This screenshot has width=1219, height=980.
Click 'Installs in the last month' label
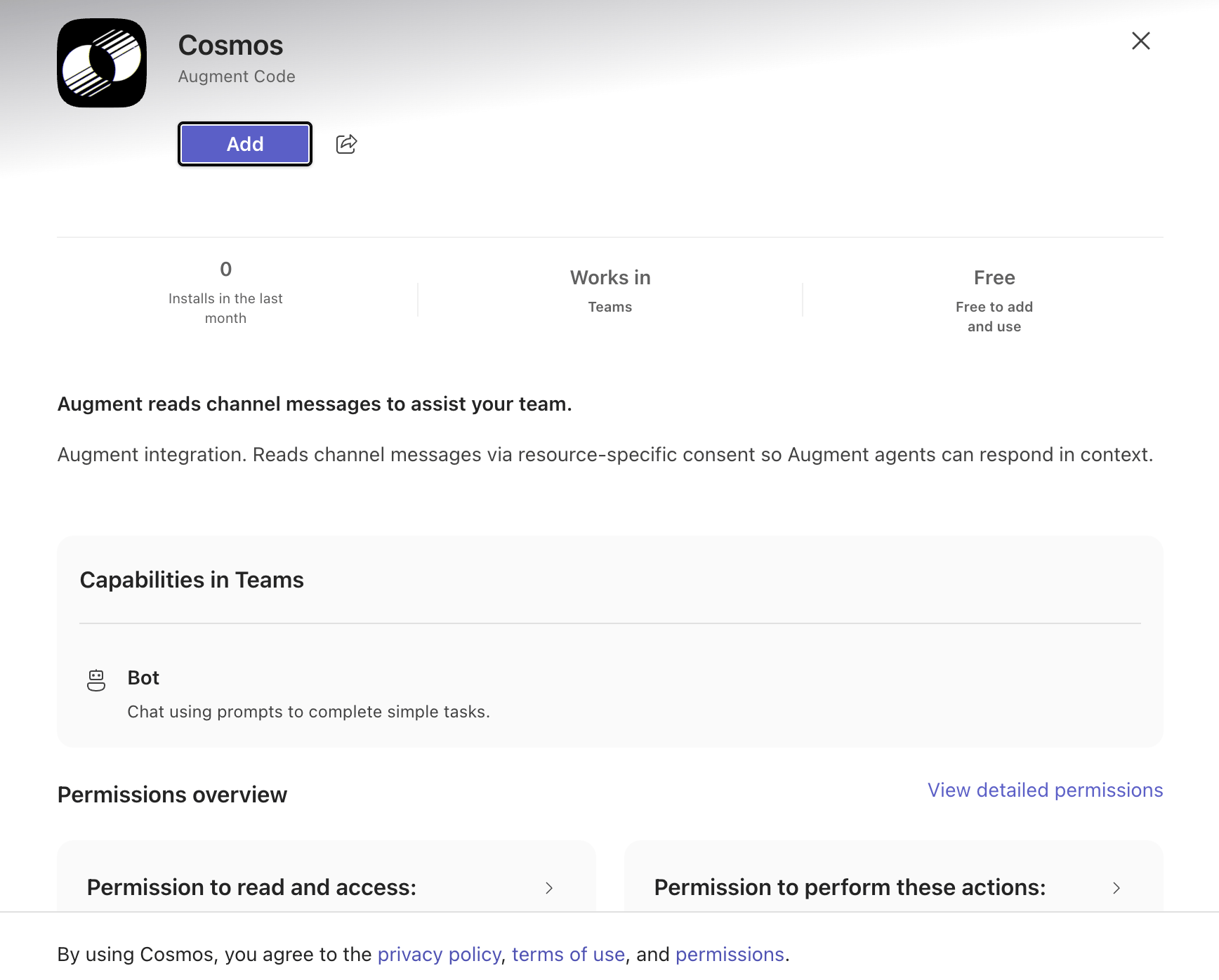click(x=225, y=308)
